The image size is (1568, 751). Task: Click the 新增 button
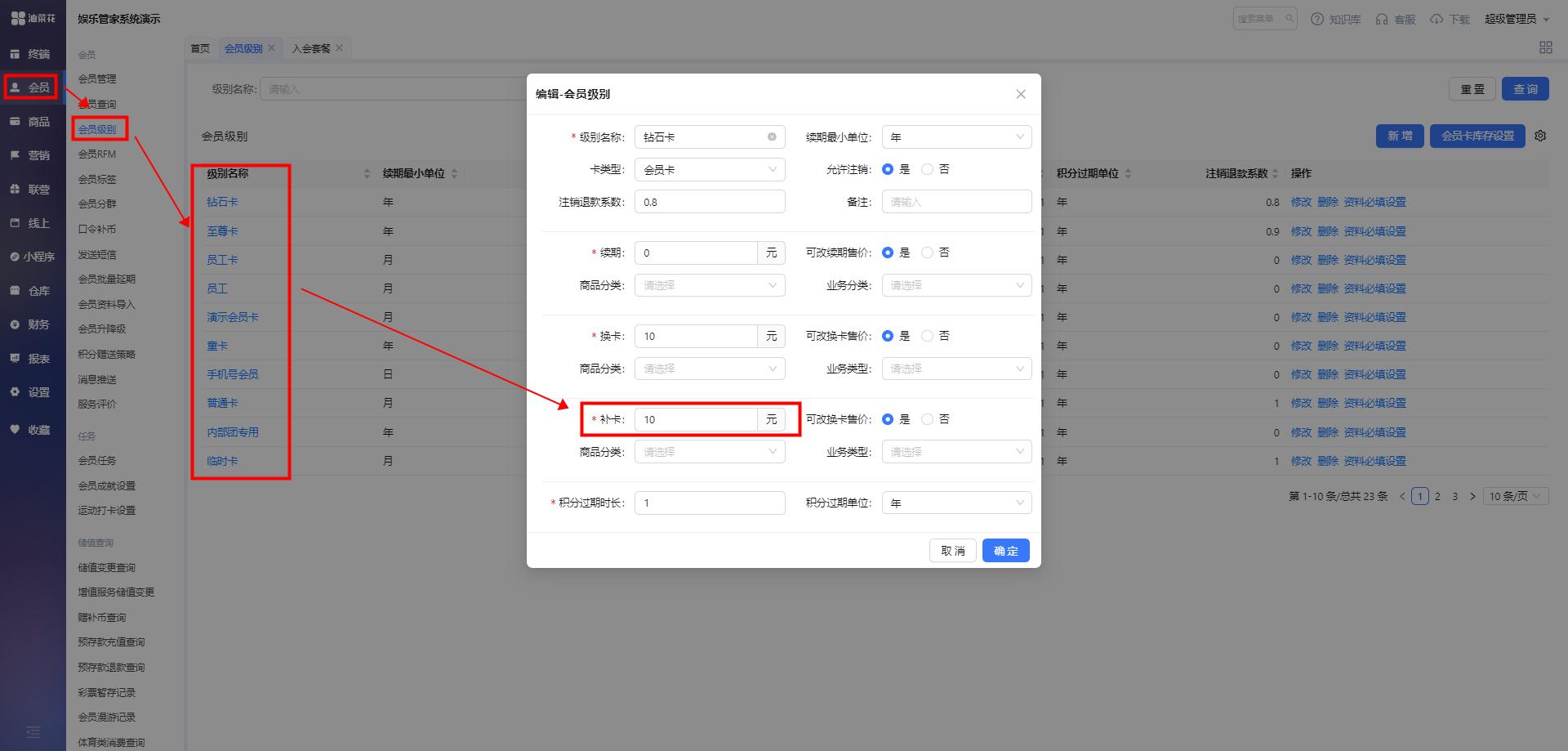point(1400,136)
